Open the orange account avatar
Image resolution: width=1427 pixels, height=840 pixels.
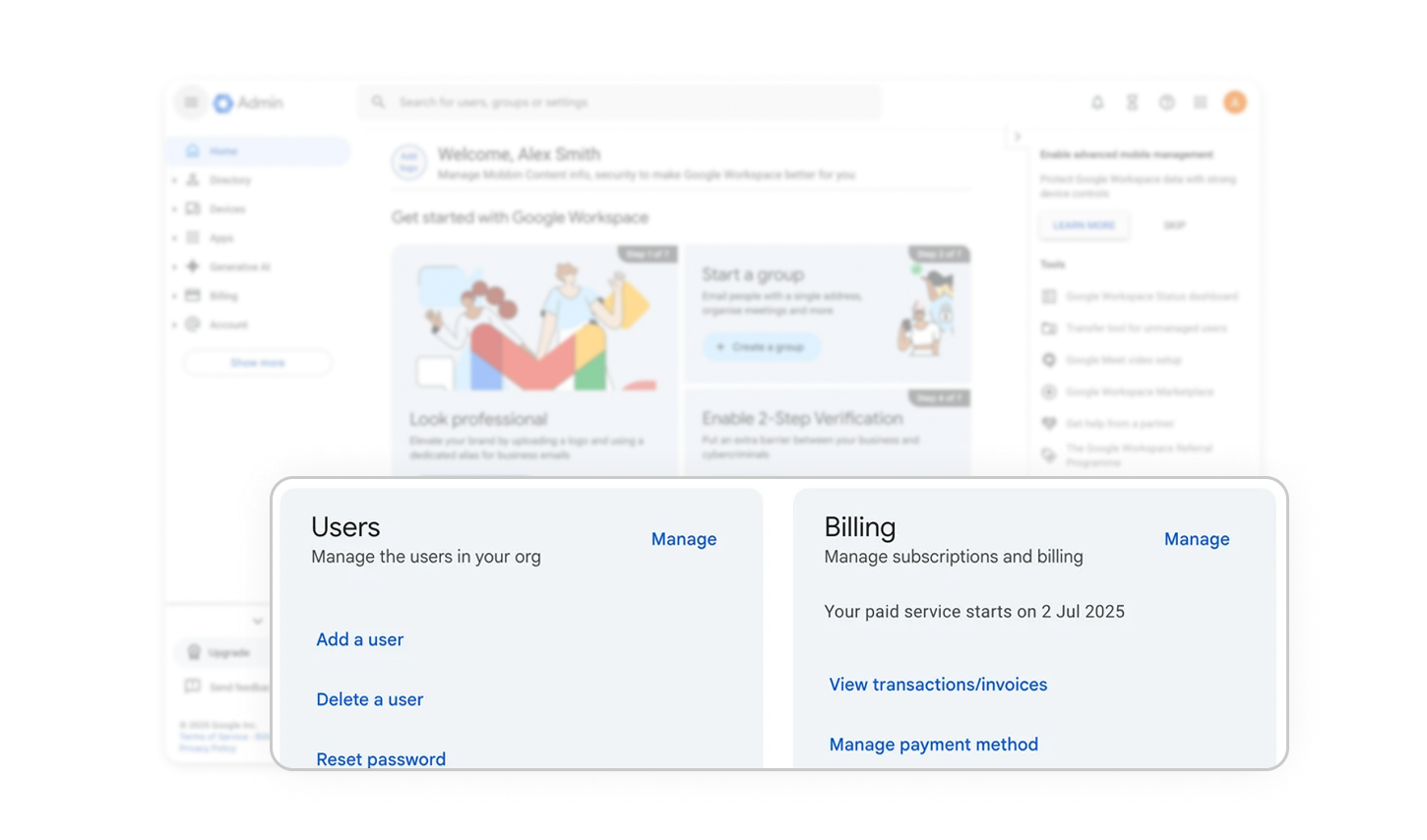tap(1235, 102)
